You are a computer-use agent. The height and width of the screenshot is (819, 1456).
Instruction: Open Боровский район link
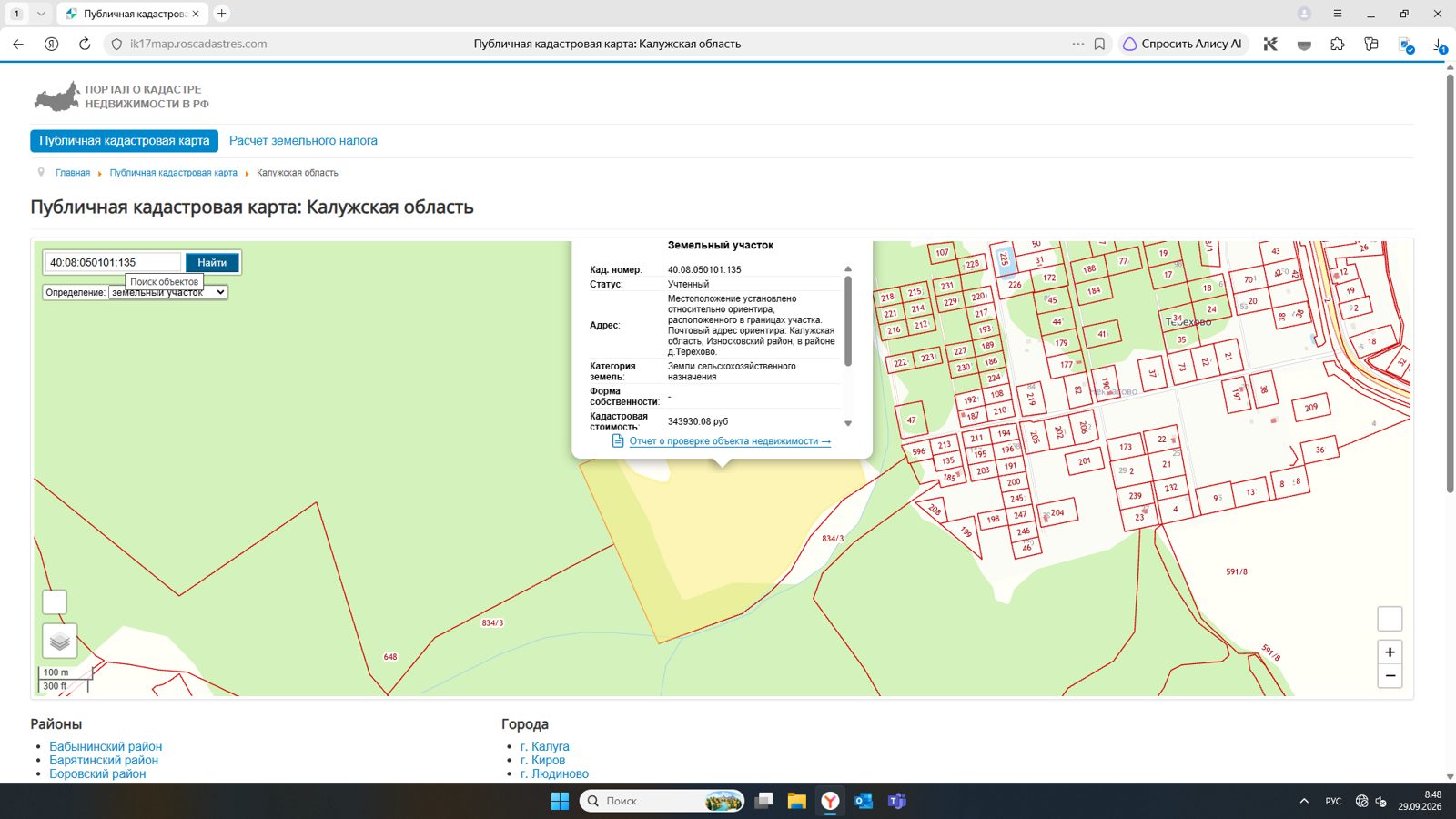pos(97,773)
